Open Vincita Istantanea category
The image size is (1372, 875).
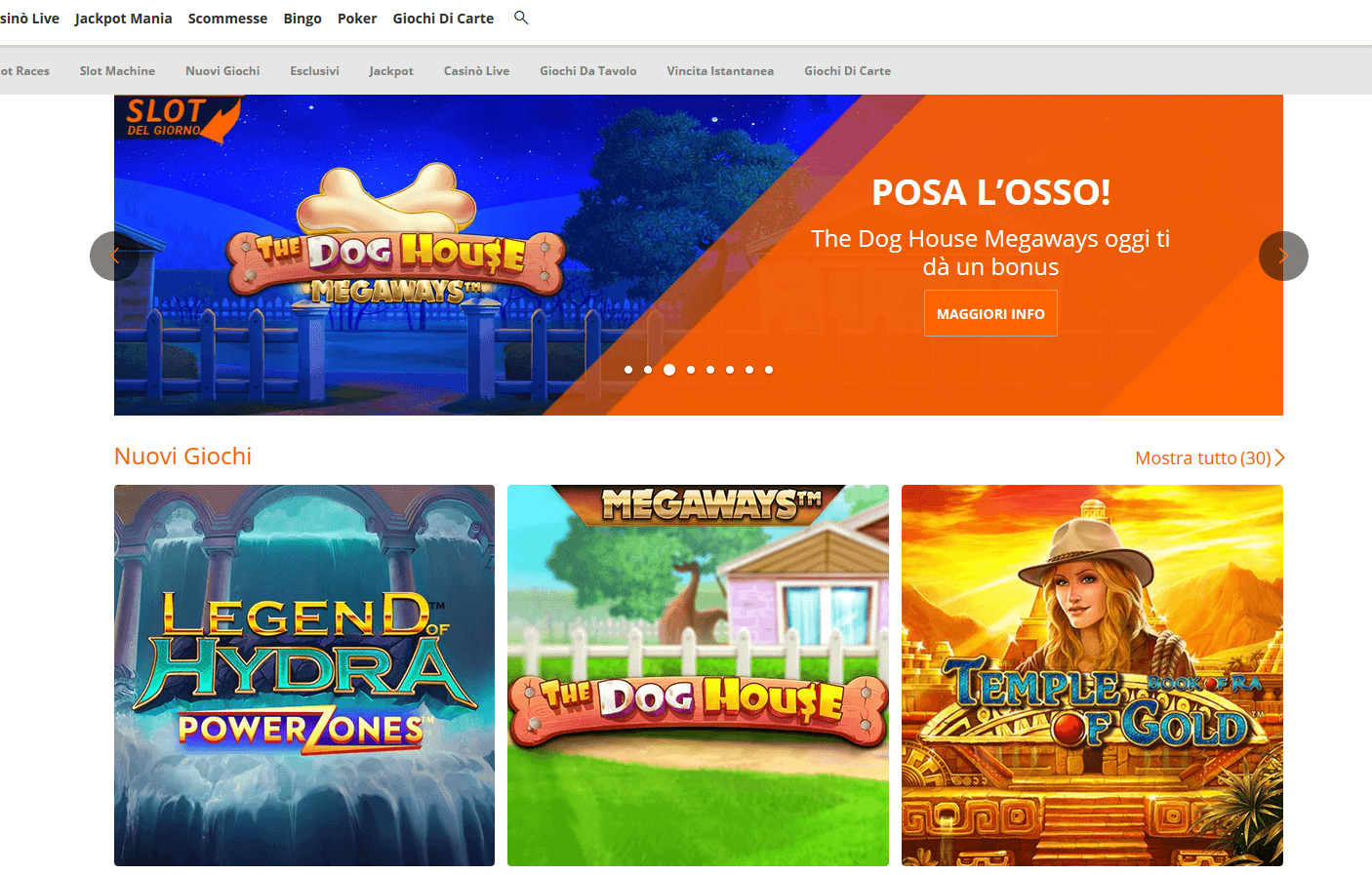tap(720, 71)
